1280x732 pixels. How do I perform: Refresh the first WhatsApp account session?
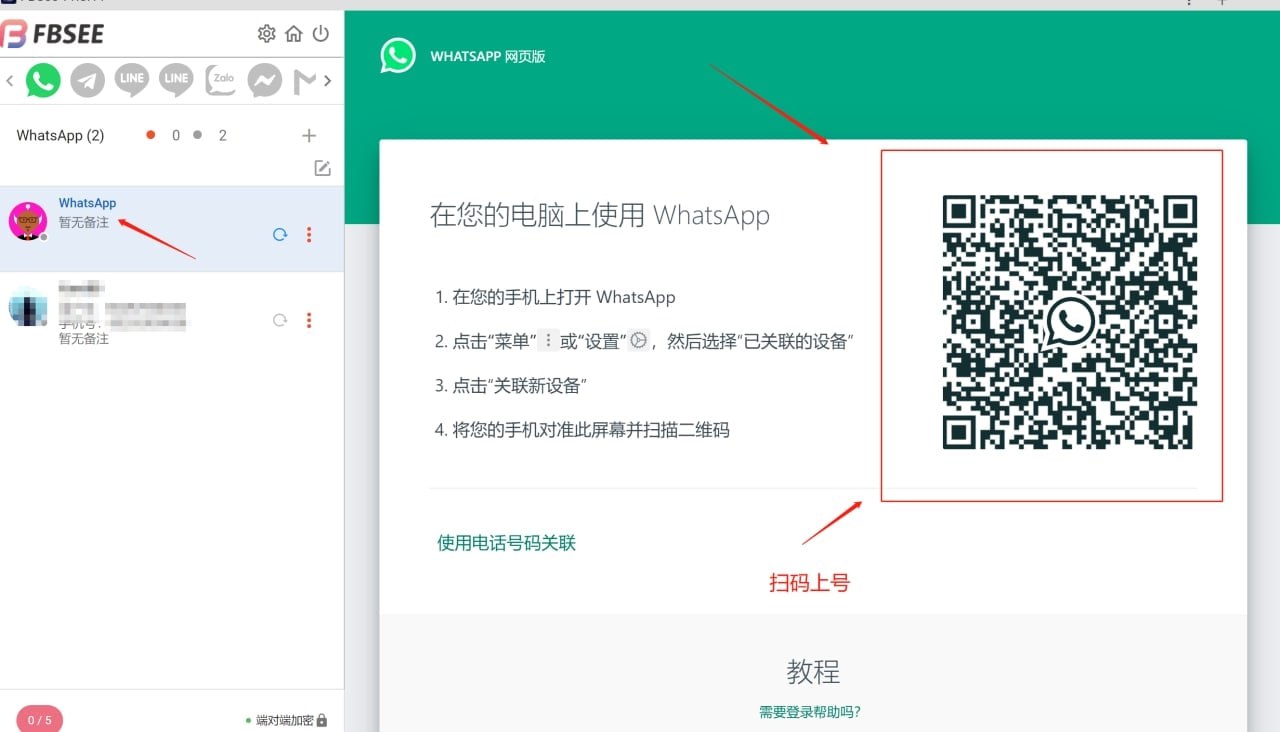280,235
